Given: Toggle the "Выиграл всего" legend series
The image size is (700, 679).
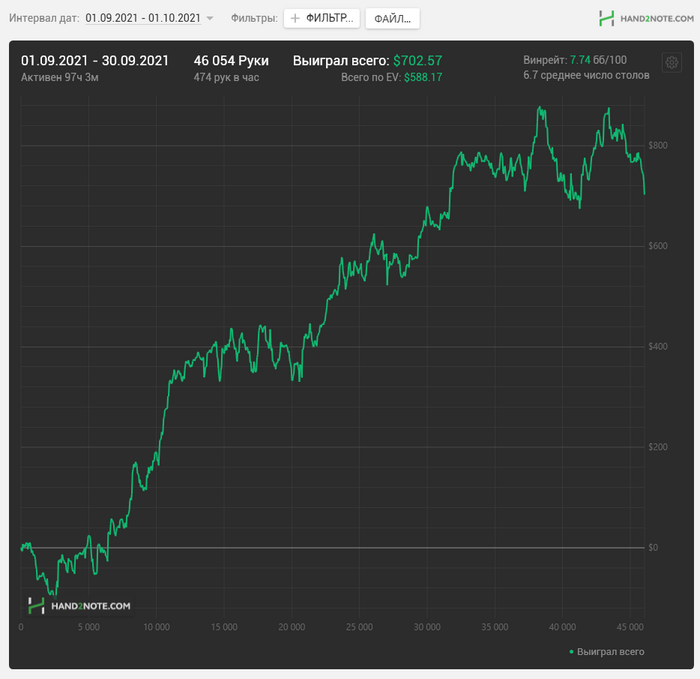Looking at the screenshot, I should [x=607, y=651].
